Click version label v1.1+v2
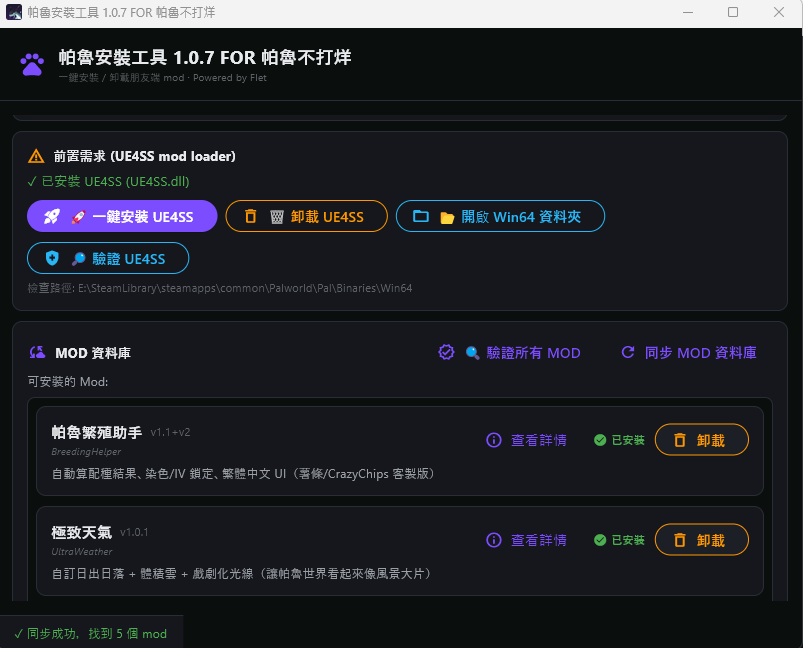This screenshot has height=648, width=803. (x=171, y=432)
